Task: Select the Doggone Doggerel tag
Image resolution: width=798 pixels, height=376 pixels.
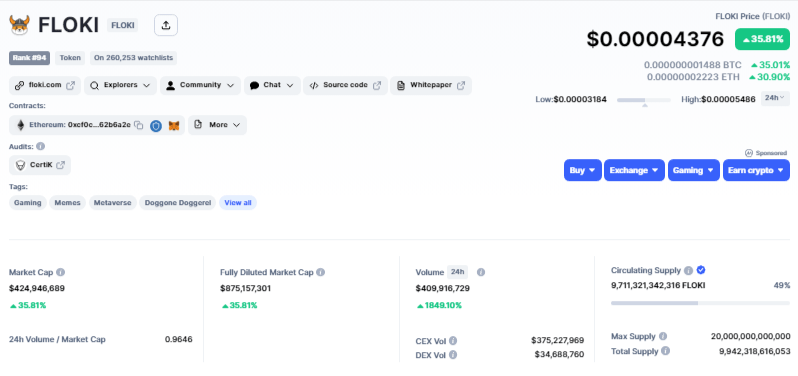Action: [177, 203]
